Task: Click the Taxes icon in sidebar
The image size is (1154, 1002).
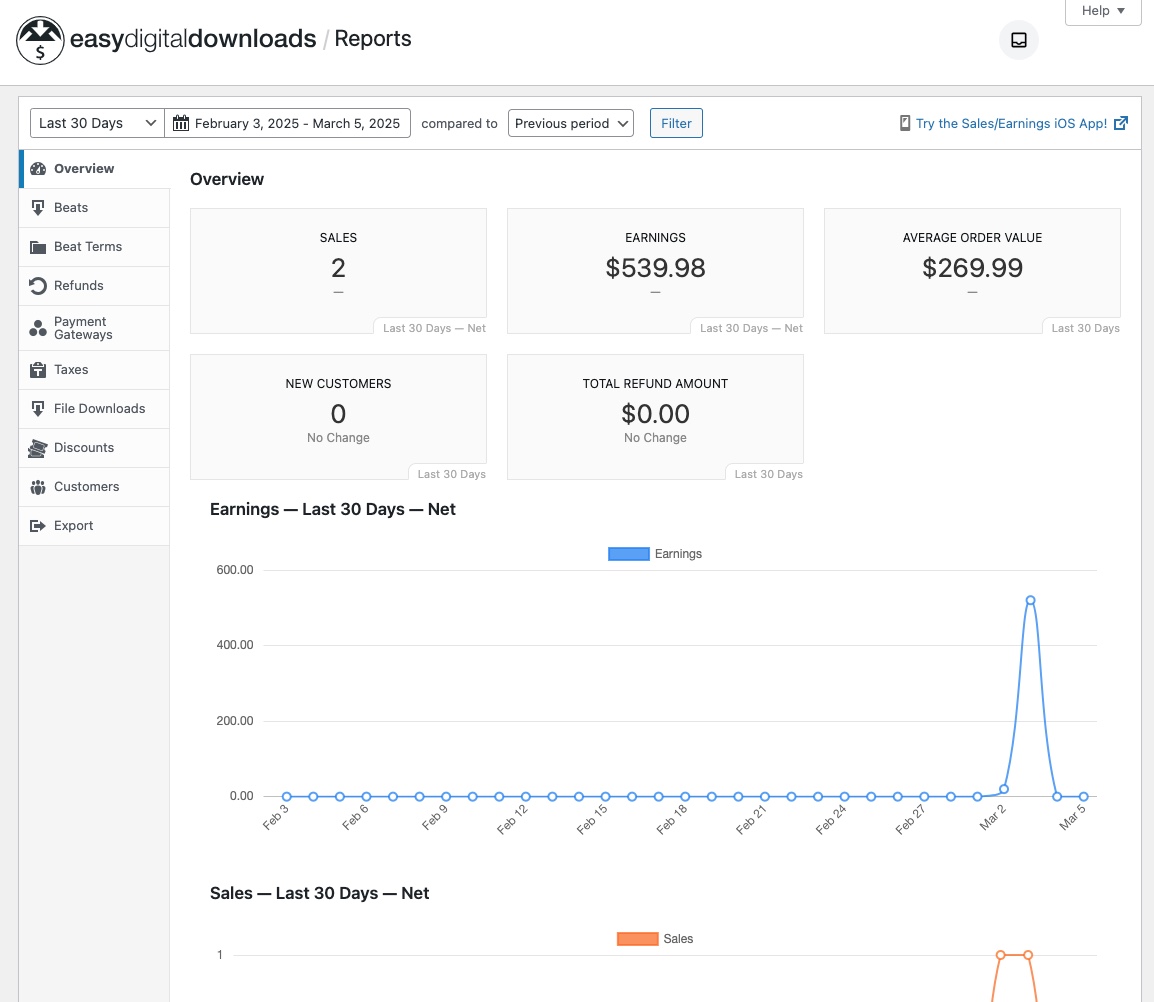Action: point(38,370)
